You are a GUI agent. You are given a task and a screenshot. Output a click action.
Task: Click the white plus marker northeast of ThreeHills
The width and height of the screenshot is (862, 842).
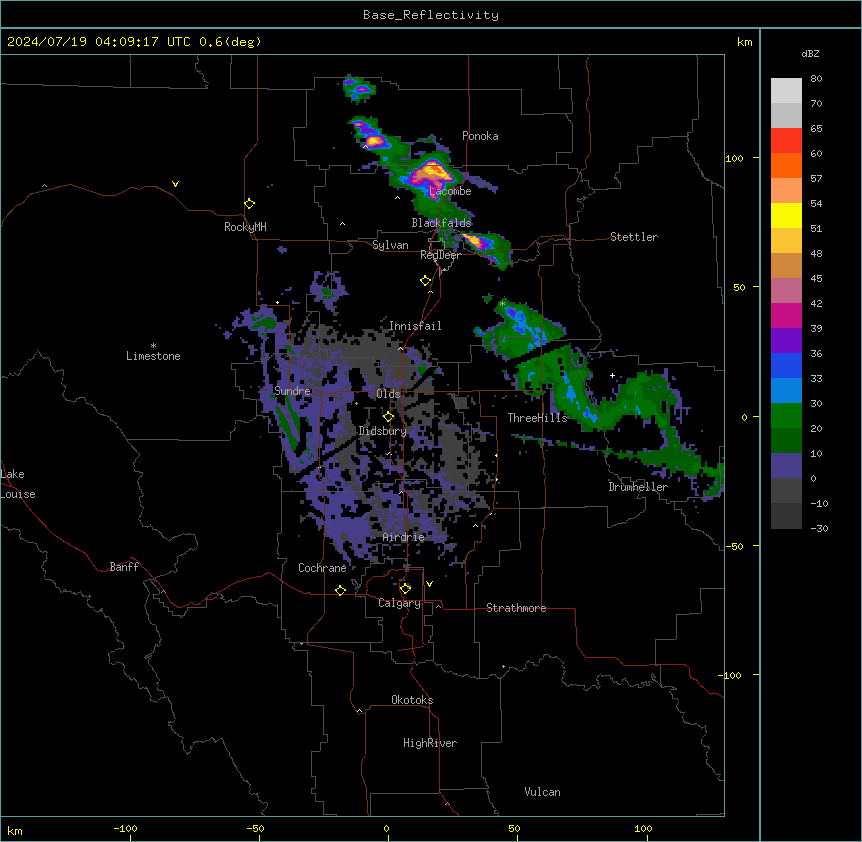tap(612, 375)
